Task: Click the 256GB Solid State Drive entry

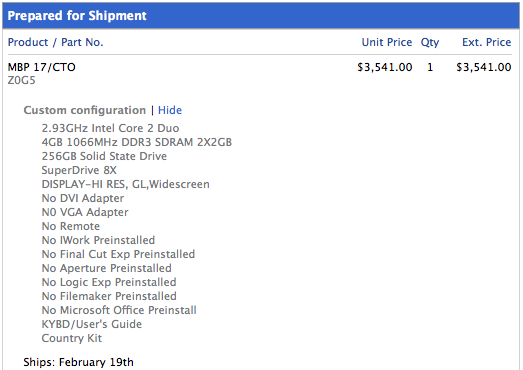Action: (104, 156)
